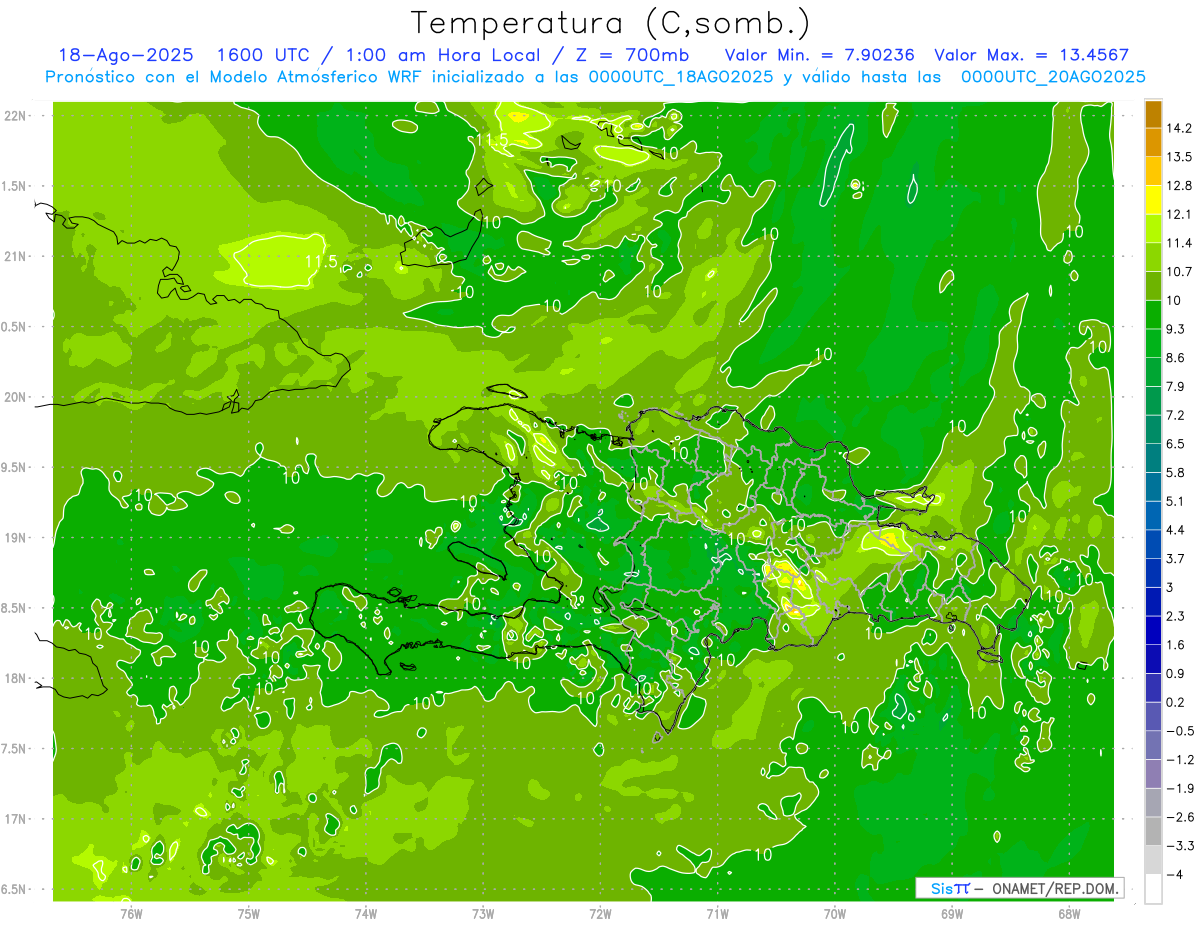Click the "-2.6" legend value
This screenshot has width=1200, height=927.
tap(1179, 818)
